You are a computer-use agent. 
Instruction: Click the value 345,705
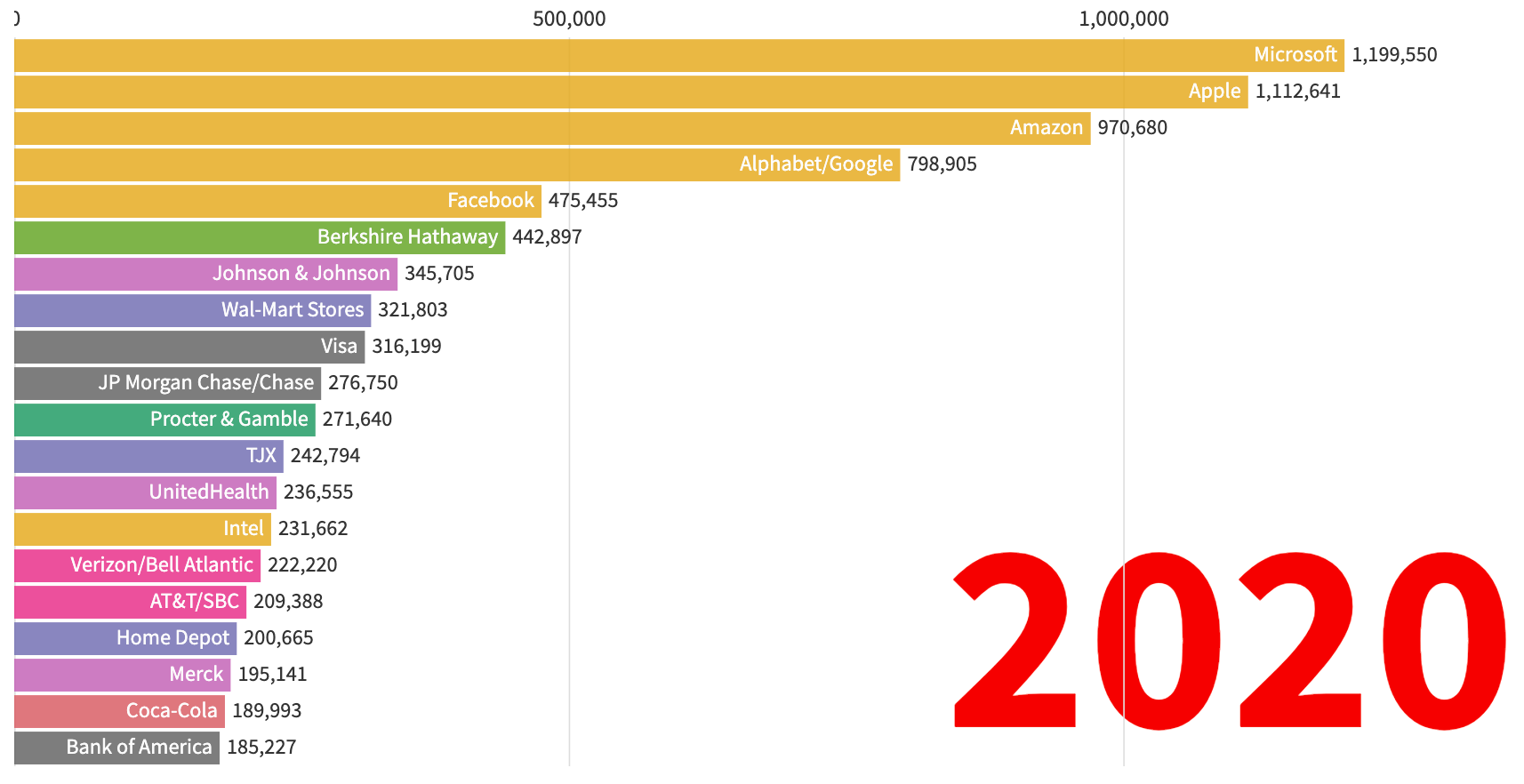[439, 274]
